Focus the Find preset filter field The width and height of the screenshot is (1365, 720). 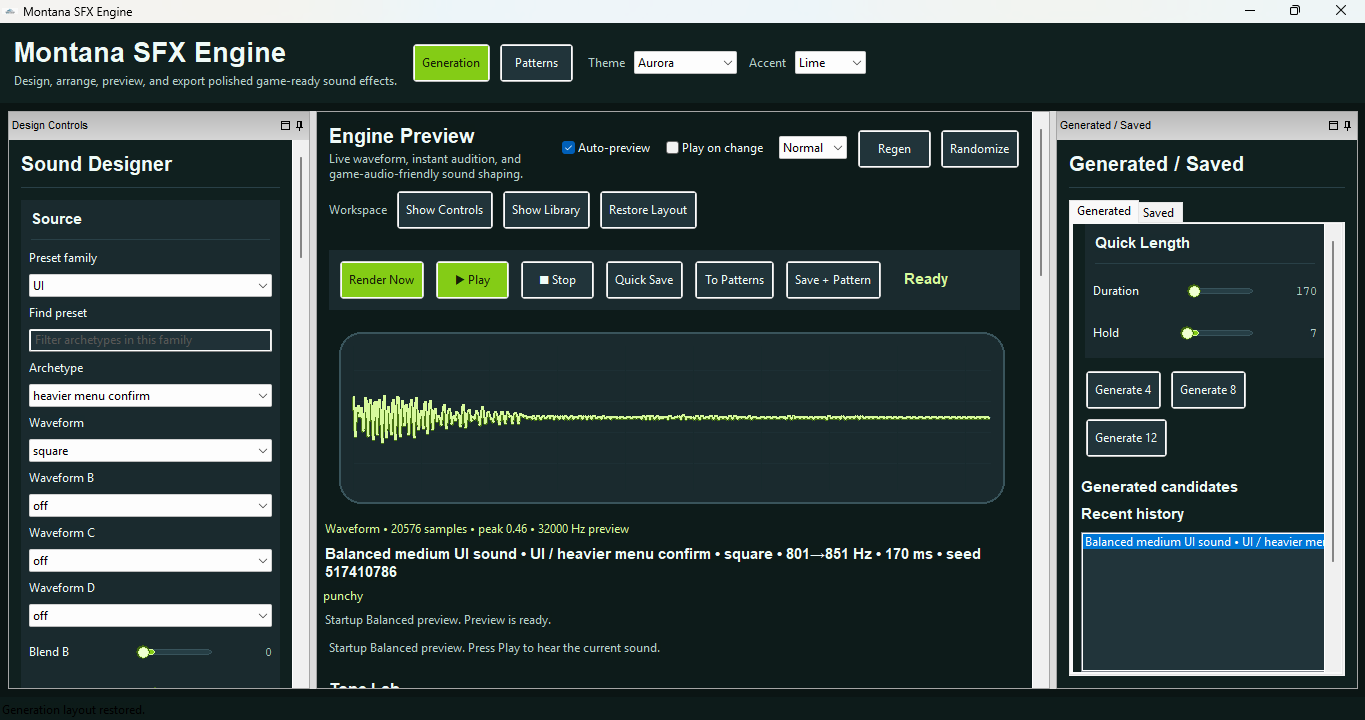point(150,340)
